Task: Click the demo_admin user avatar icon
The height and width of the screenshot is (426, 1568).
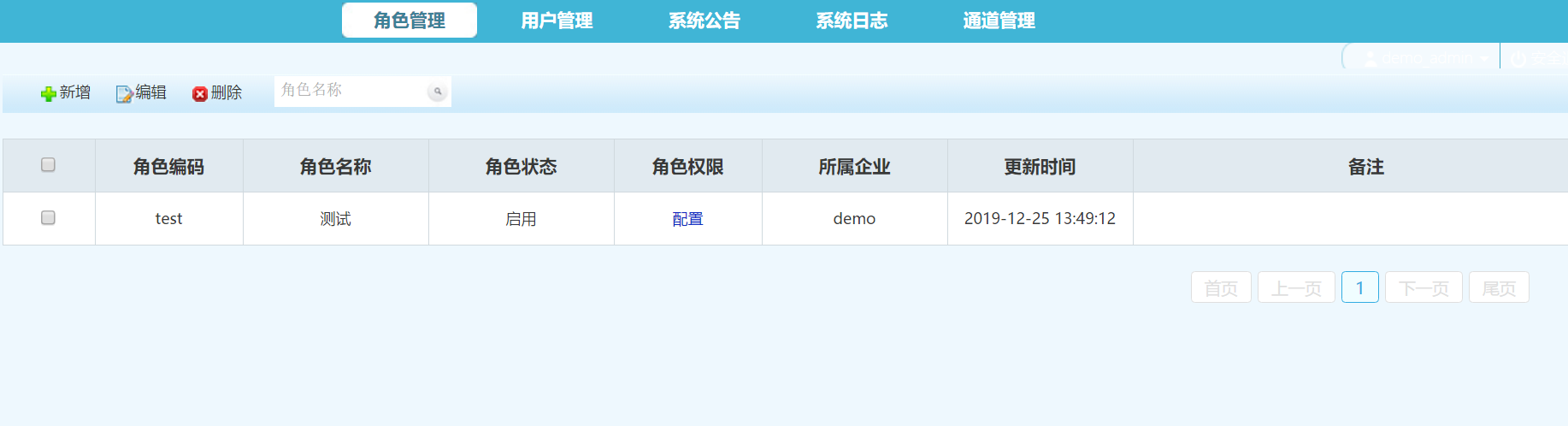Action: (1371, 58)
